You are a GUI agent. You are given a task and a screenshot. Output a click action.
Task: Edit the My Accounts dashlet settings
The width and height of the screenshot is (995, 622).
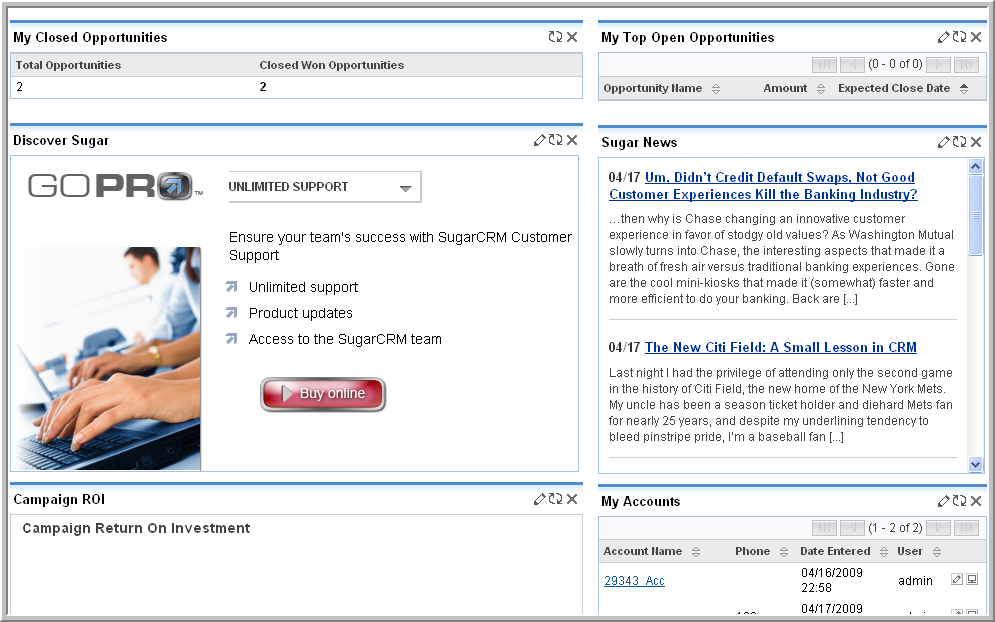click(944, 501)
